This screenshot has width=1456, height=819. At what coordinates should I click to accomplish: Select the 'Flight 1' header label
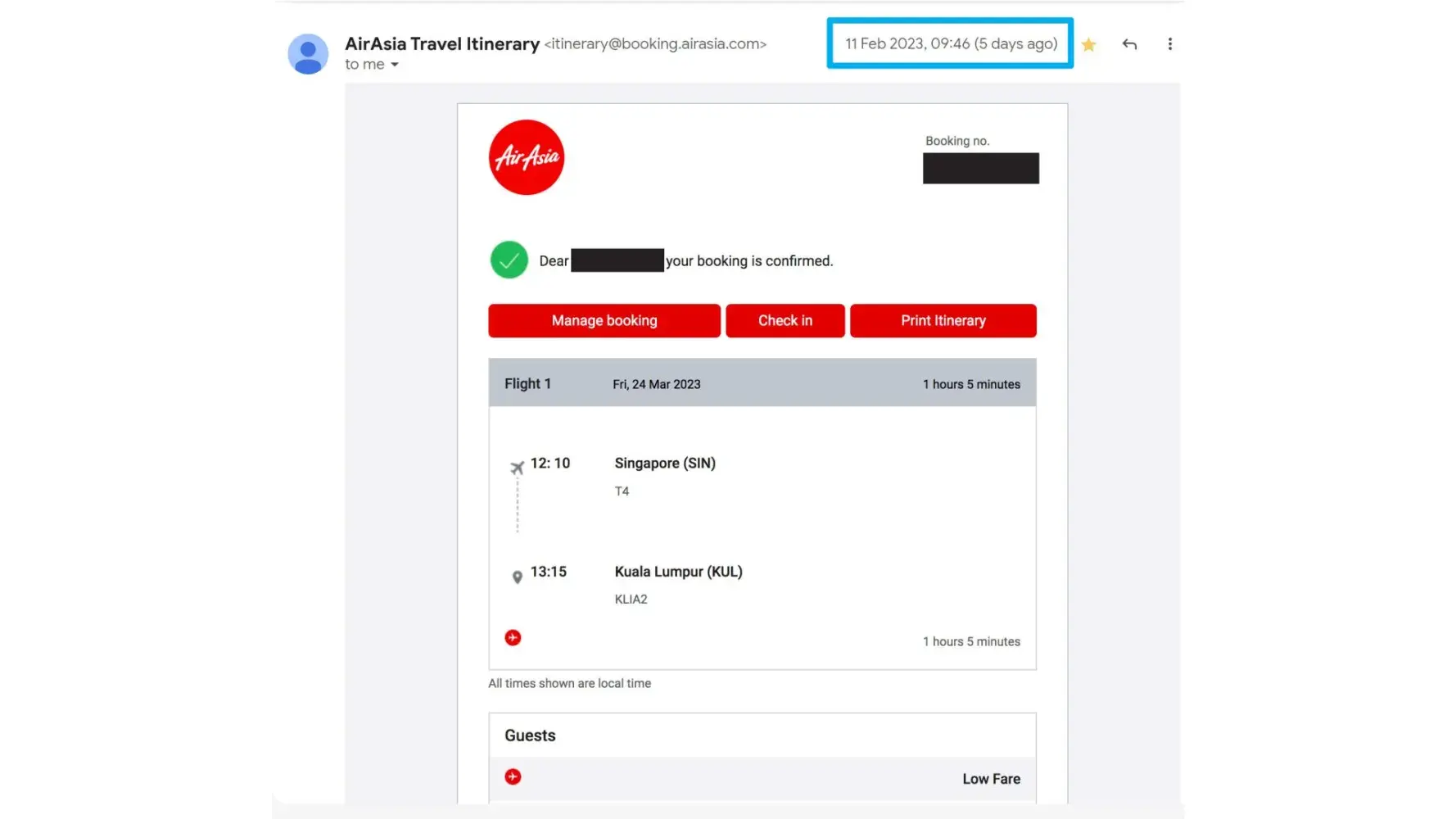click(x=527, y=384)
